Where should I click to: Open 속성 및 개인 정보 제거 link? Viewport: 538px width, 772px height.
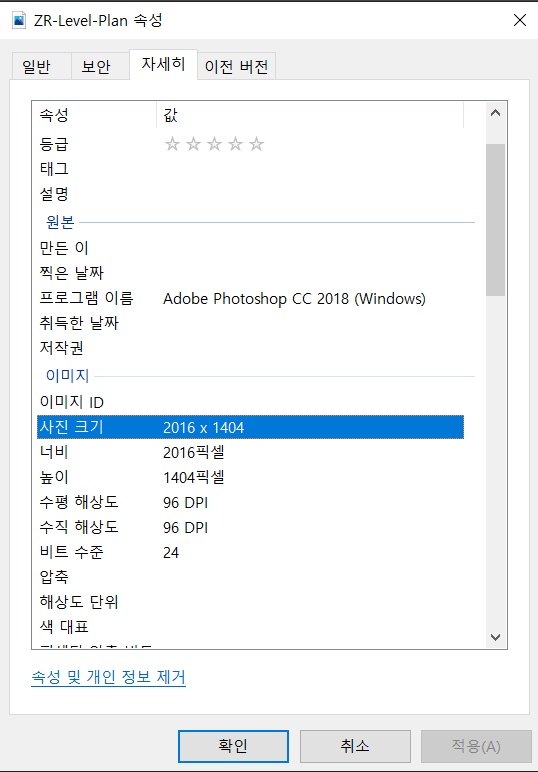pyautogui.click(x=108, y=677)
